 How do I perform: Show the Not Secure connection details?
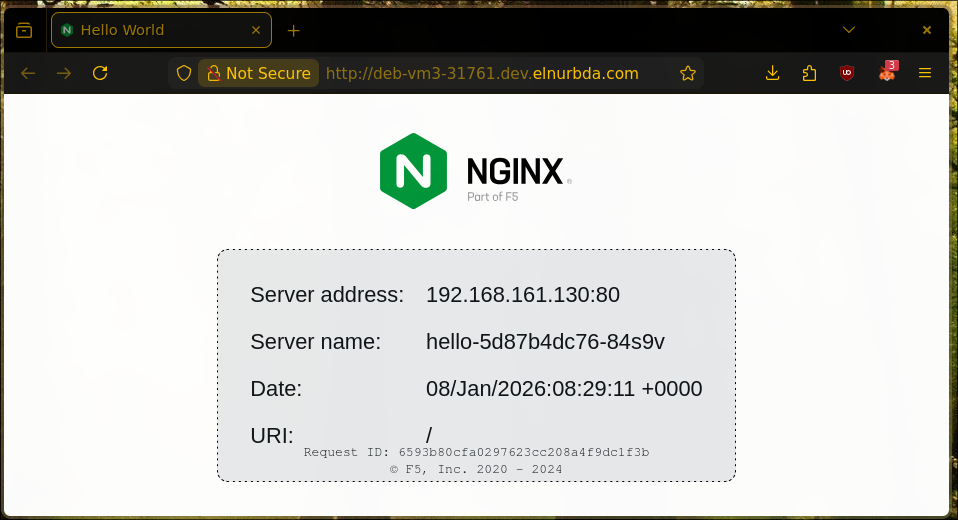(x=258, y=73)
